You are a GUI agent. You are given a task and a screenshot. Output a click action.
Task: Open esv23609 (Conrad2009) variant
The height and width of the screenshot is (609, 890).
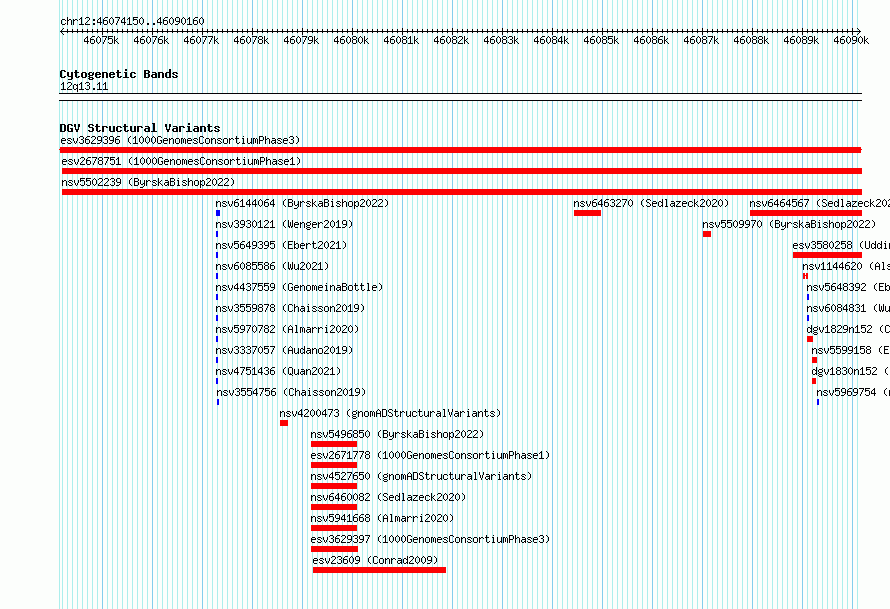tap(375, 560)
